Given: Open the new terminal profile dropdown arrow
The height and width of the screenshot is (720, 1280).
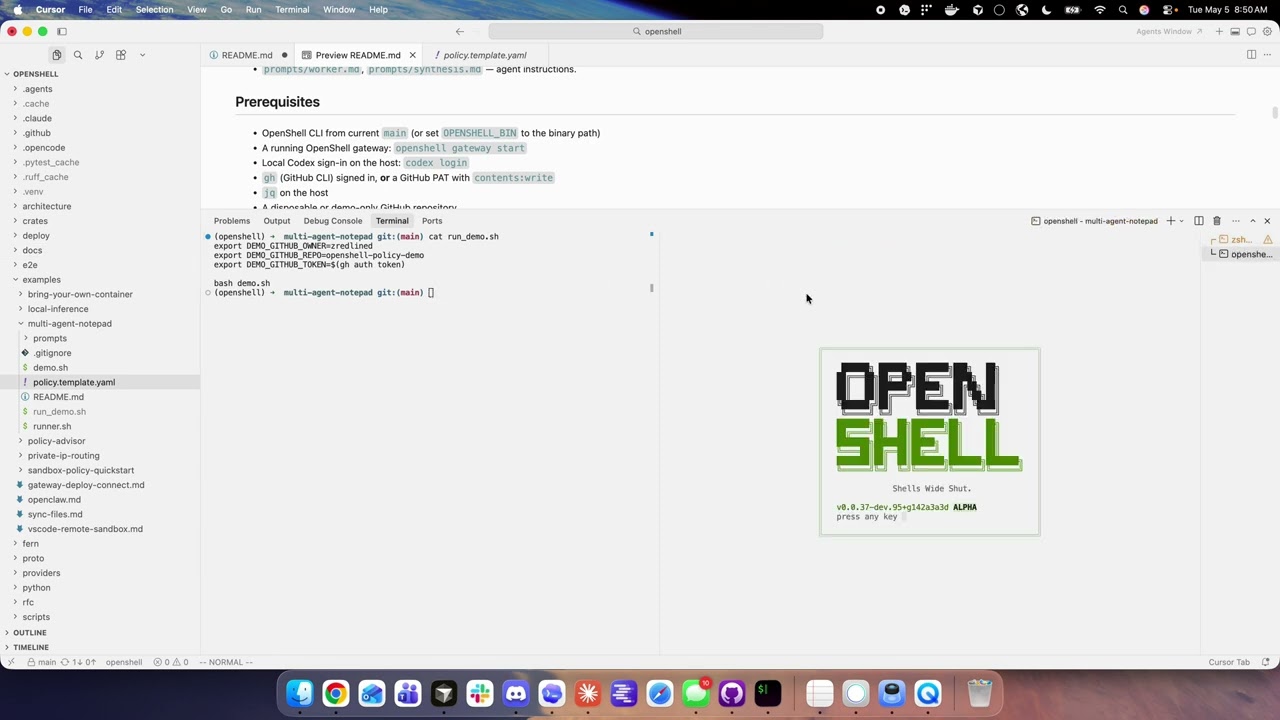Looking at the screenshot, I should (1181, 221).
